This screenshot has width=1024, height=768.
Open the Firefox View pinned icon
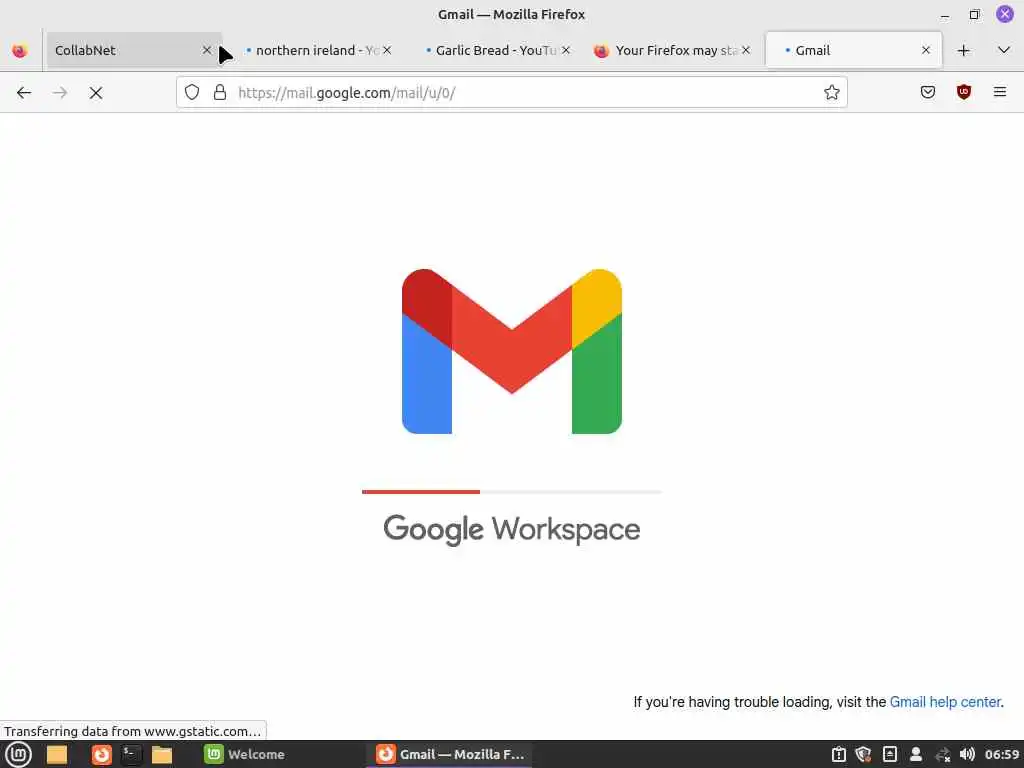coord(20,50)
